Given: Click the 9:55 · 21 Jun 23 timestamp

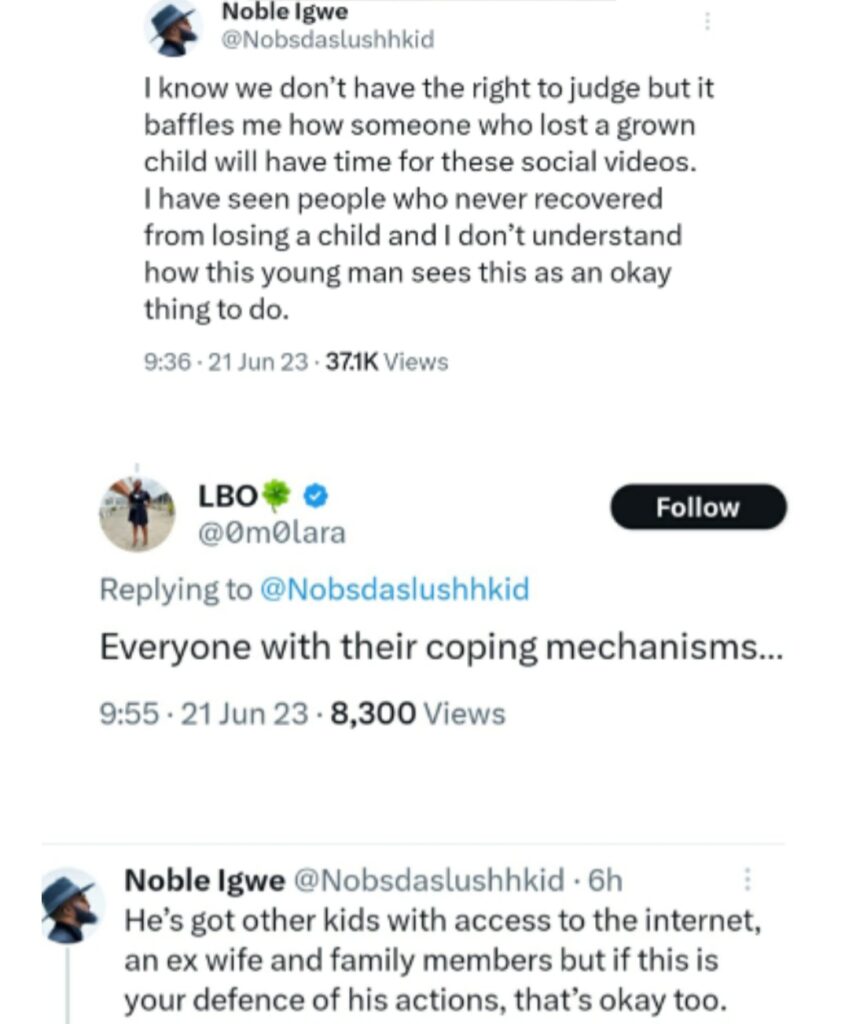Looking at the screenshot, I should tap(204, 714).
